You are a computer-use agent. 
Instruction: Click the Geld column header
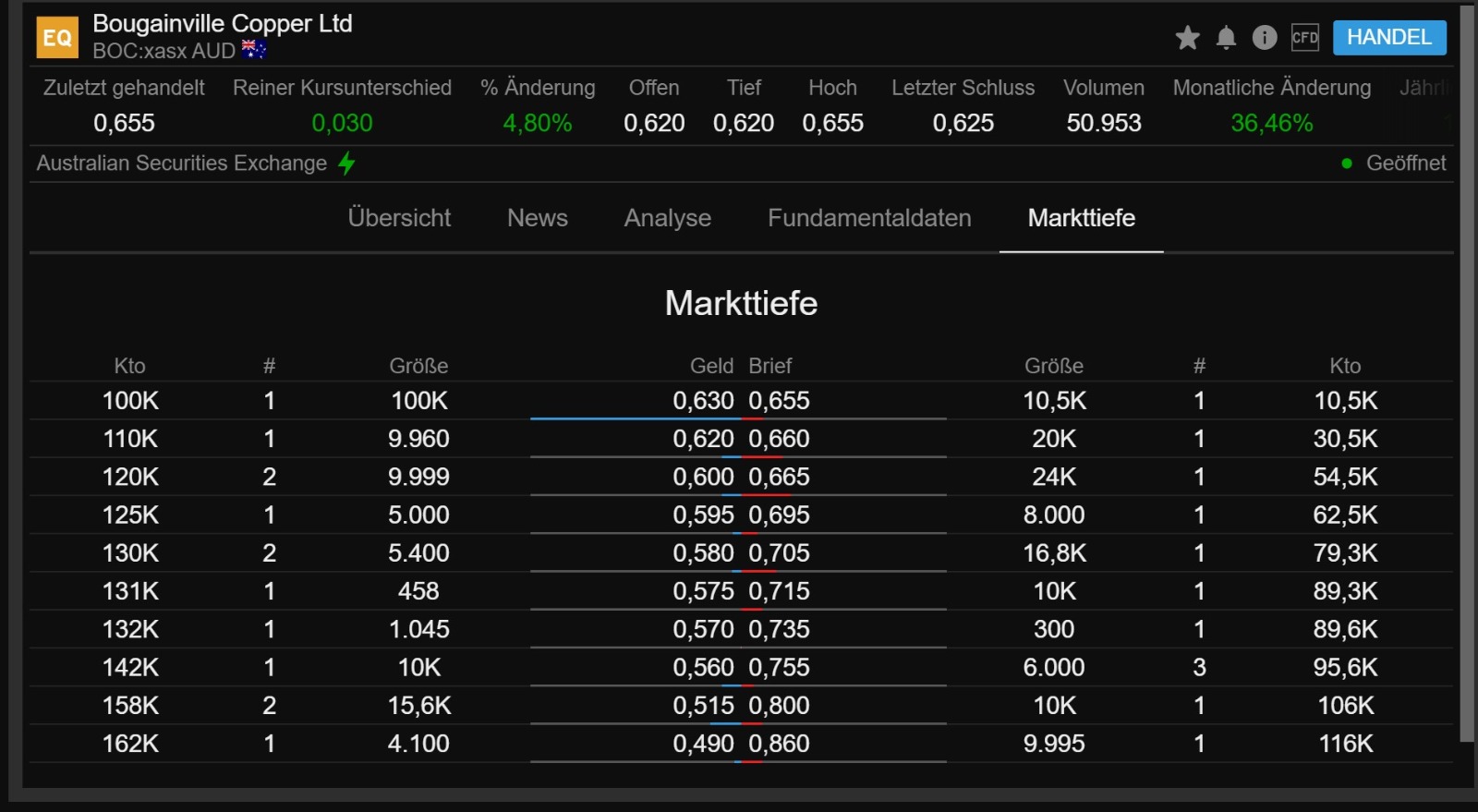[x=711, y=366]
